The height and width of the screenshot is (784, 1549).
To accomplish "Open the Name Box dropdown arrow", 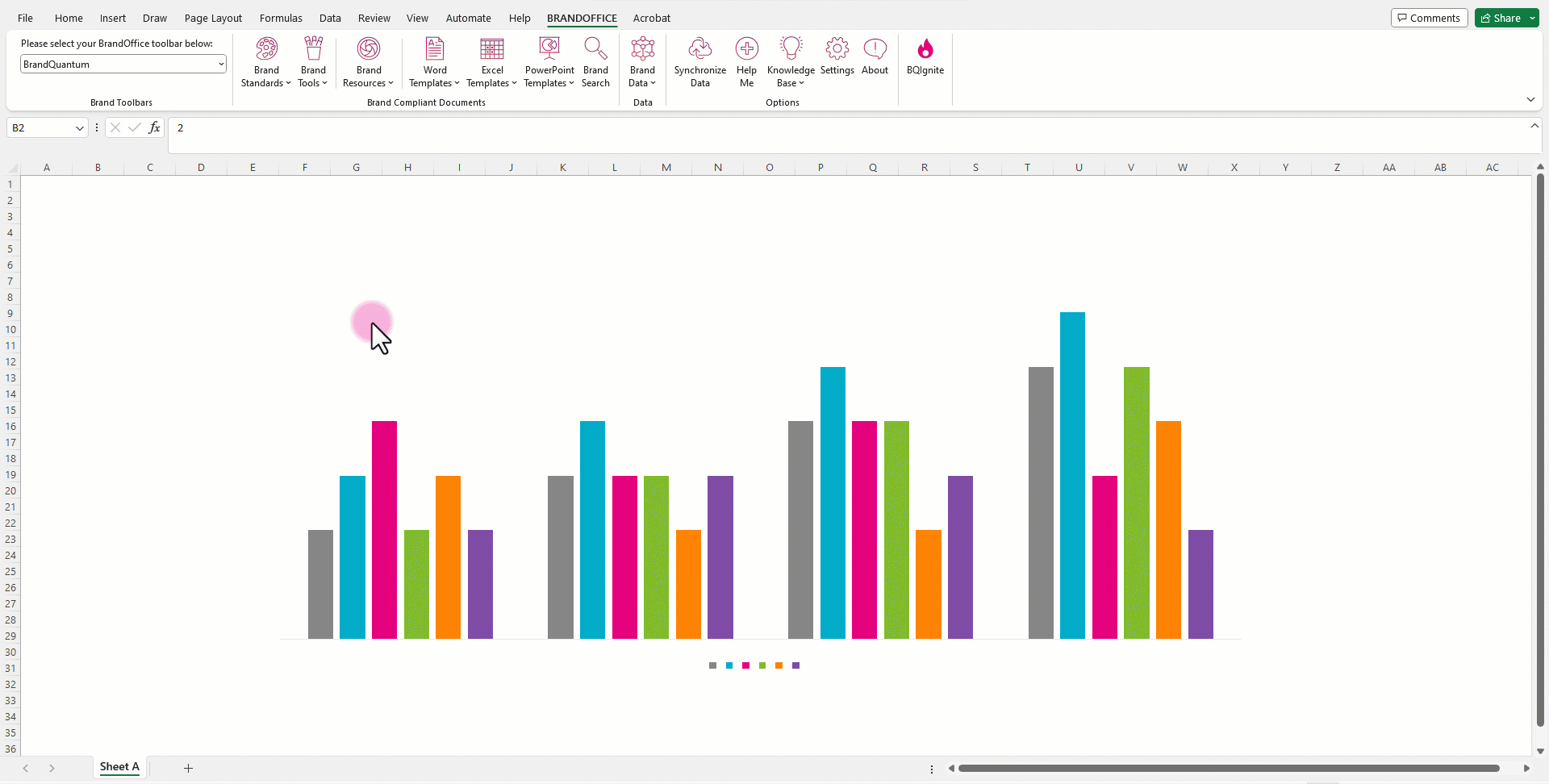I will click(x=79, y=127).
